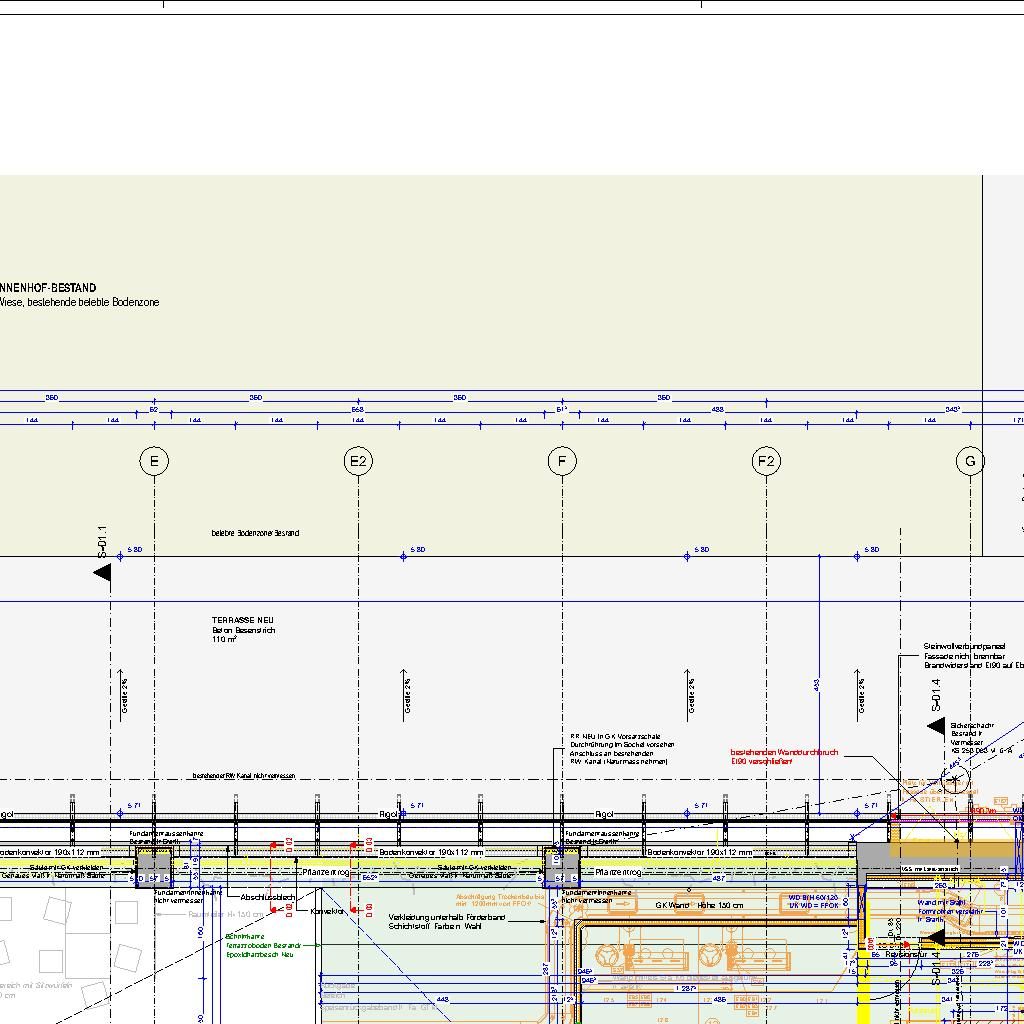The height and width of the screenshot is (1024, 1024).
Task: Select section marker arrow S-01.1
Action: (102, 572)
